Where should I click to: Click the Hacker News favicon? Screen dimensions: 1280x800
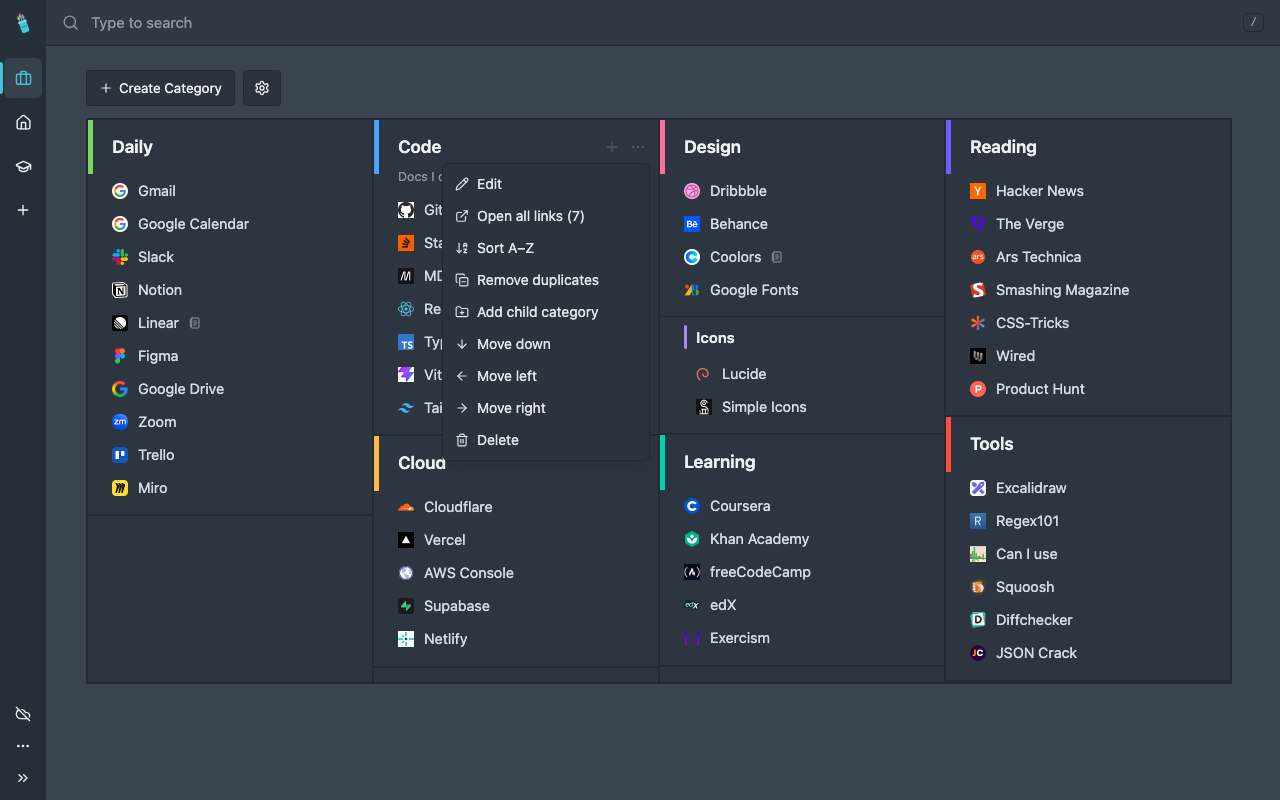tap(978, 191)
